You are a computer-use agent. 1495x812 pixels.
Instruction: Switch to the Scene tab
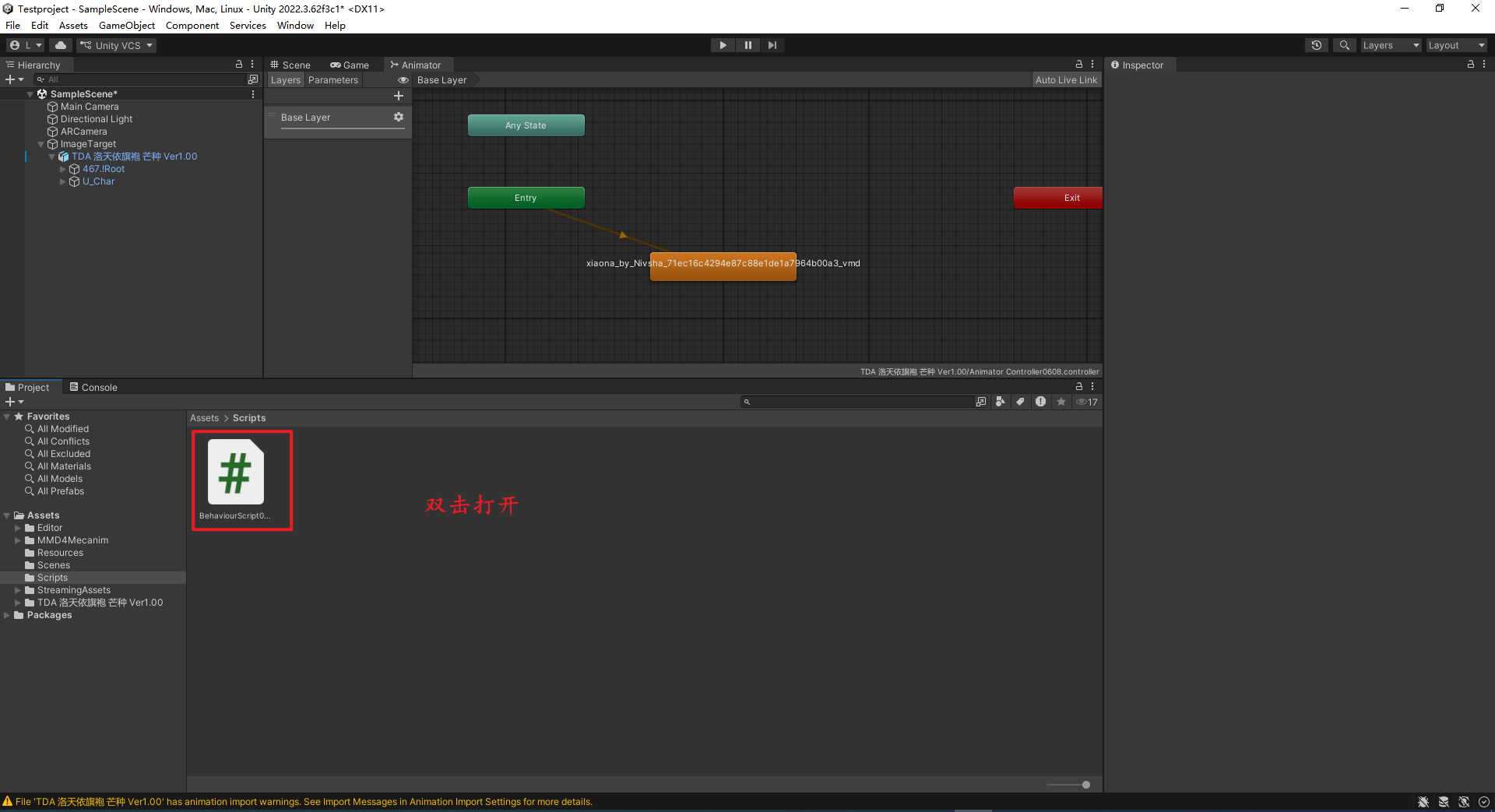coord(290,65)
